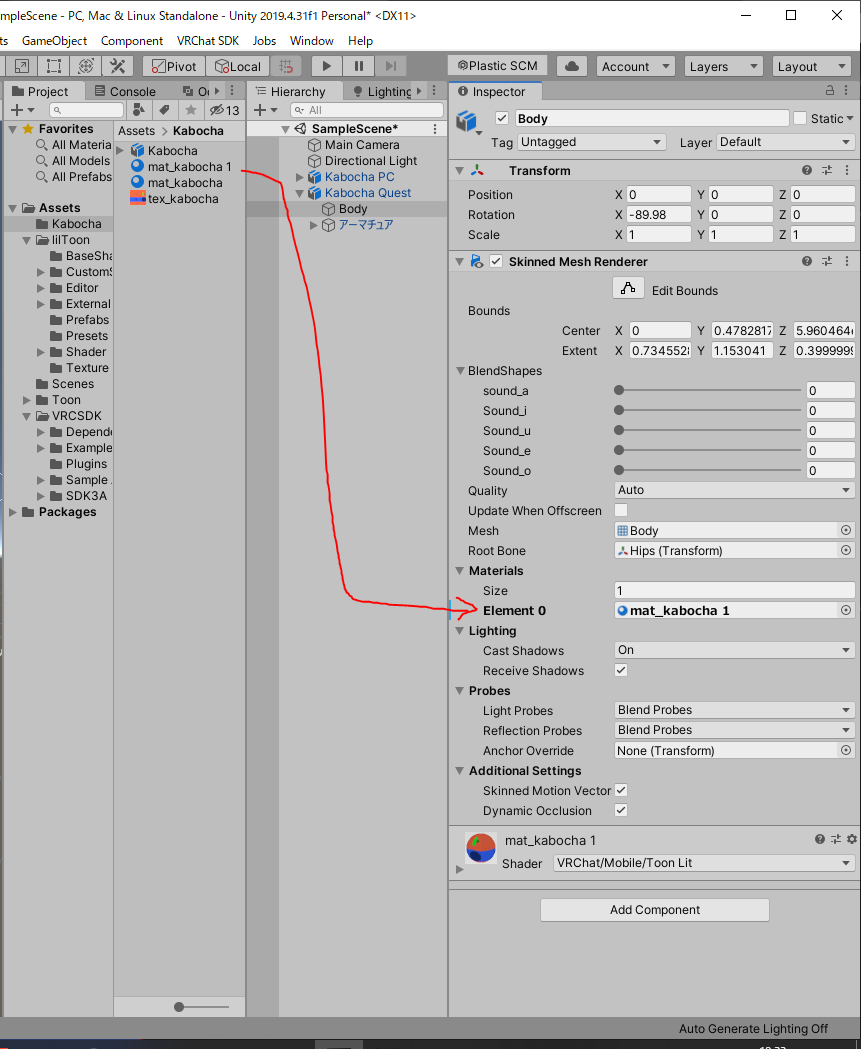Open the VRChat SDK menu
Viewport: 861px width, 1049px height.
coord(207,41)
